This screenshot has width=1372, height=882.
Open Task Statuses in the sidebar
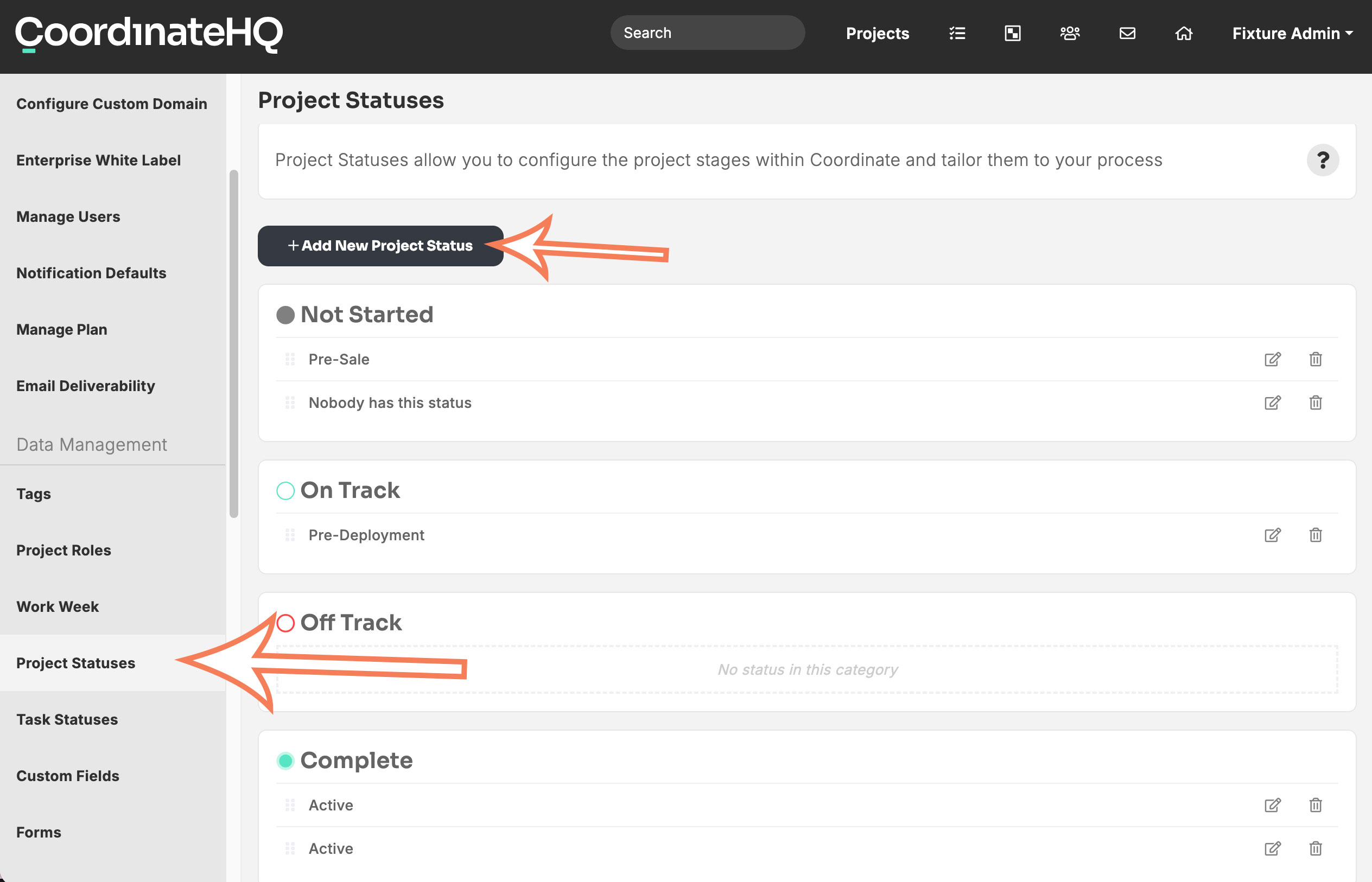67,719
